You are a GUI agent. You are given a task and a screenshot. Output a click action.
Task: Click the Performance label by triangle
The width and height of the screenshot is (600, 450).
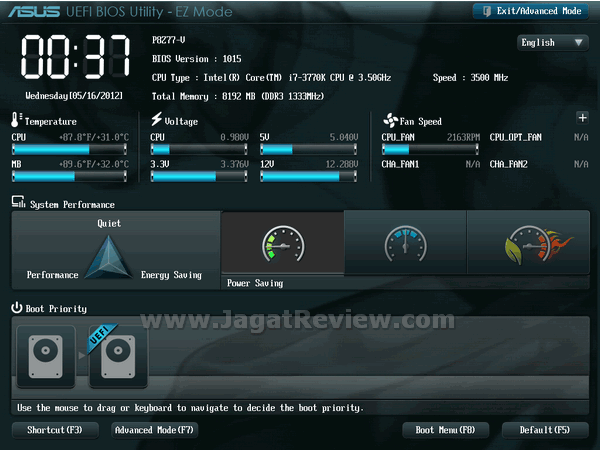(x=52, y=275)
